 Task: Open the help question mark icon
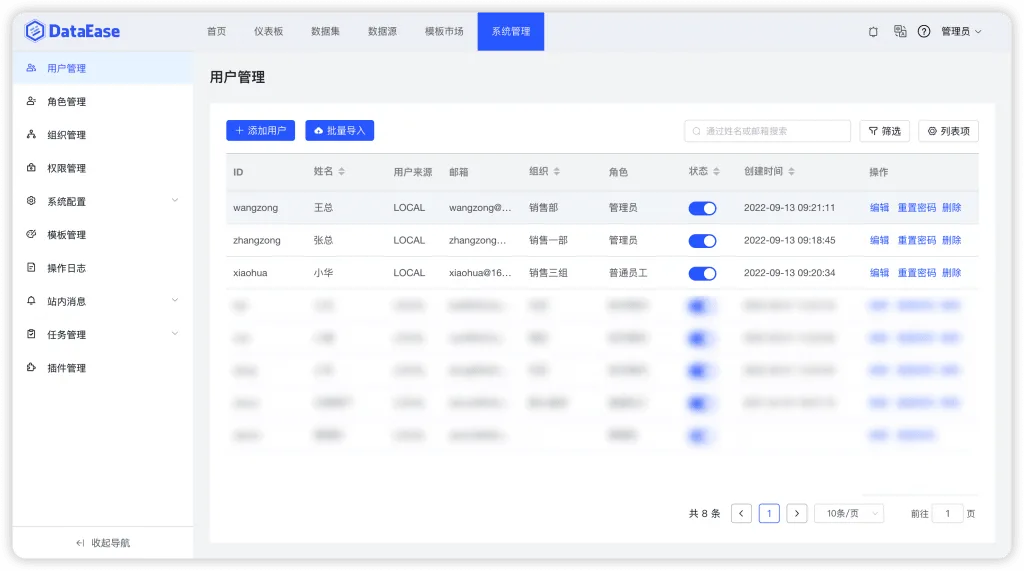(x=923, y=31)
